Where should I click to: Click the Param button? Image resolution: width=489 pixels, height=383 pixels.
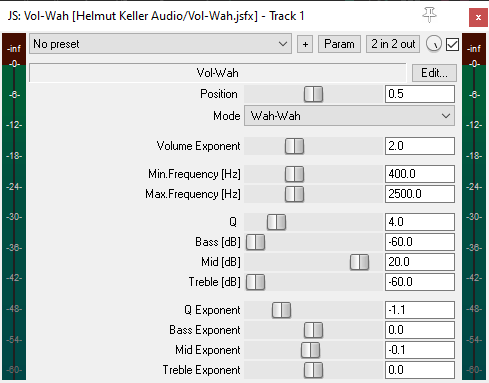[x=339, y=44]
